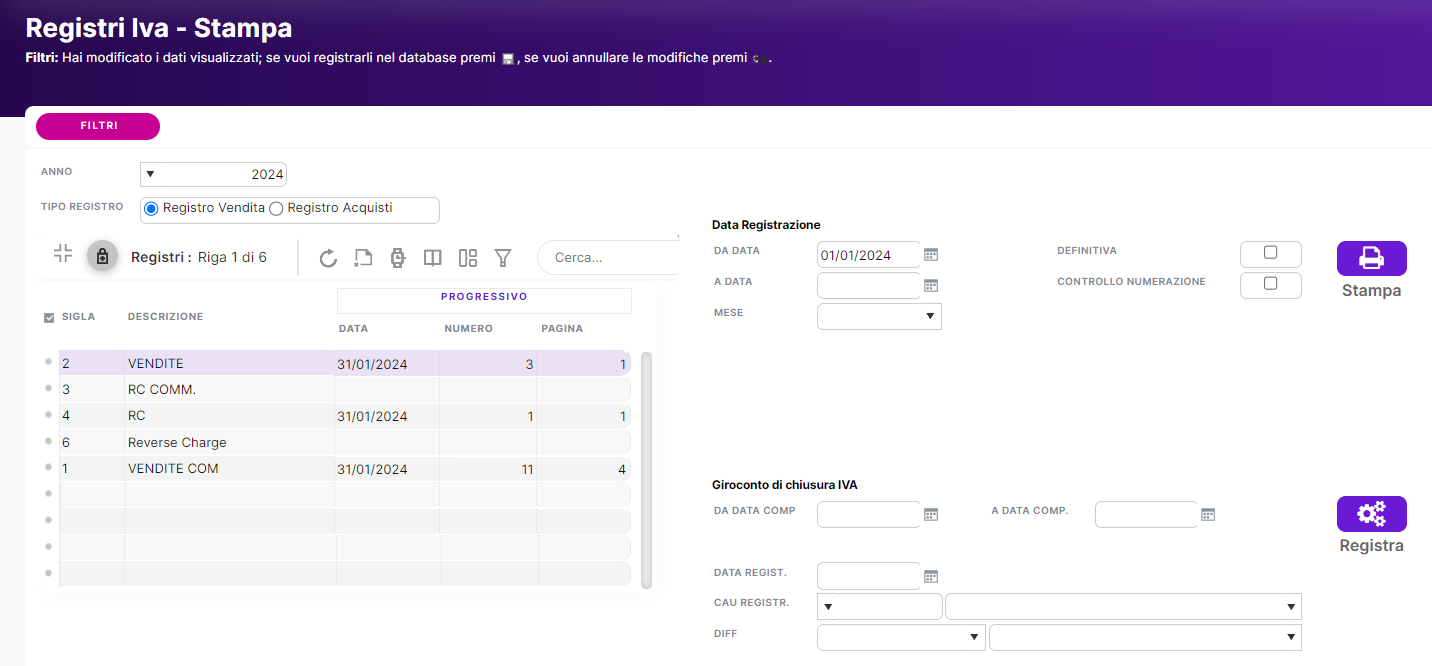The height and width of the screenshot is (666, 1432).
Task: Open the calendar for A Data
Action: pyautogui.click(x=931, y=286)
